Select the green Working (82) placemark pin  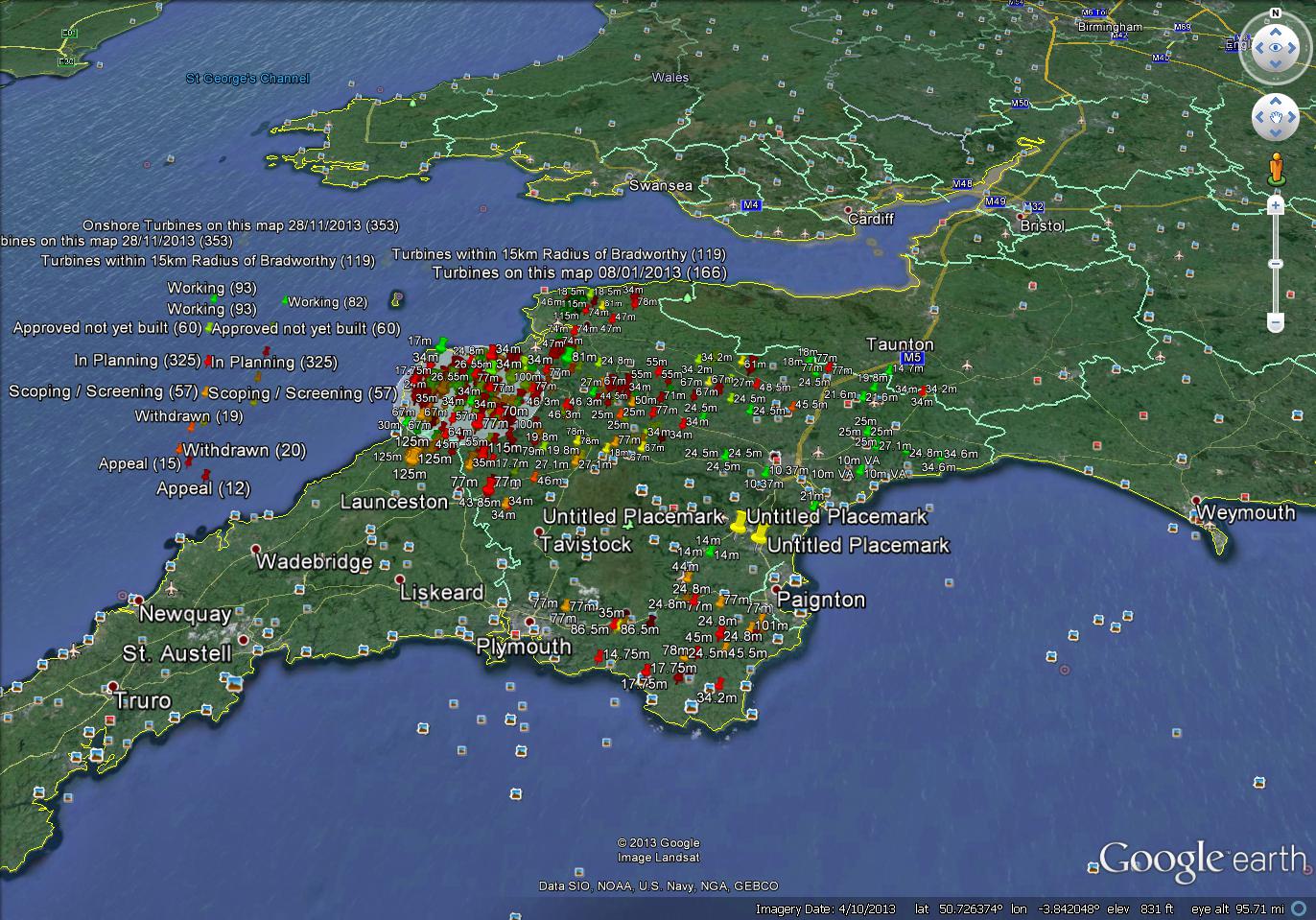tap(285, 301)
